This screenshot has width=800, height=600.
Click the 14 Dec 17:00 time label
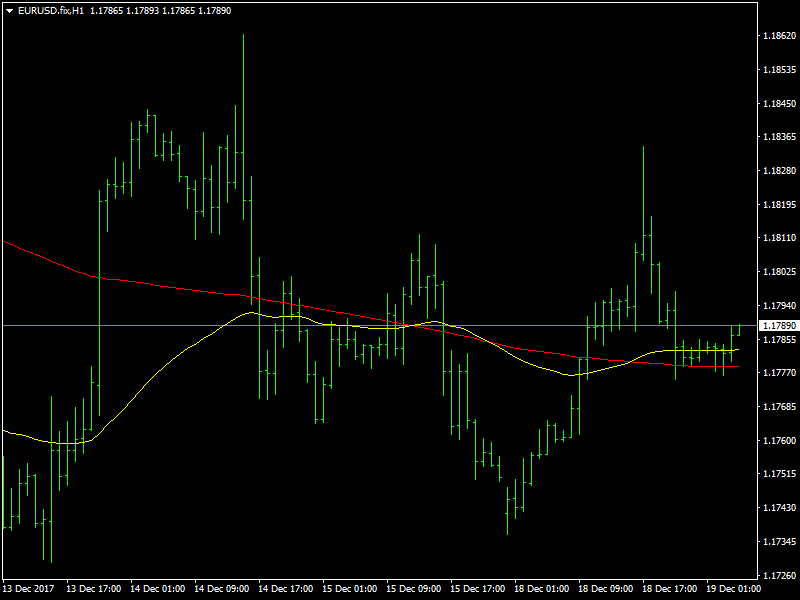pos(286,589)
